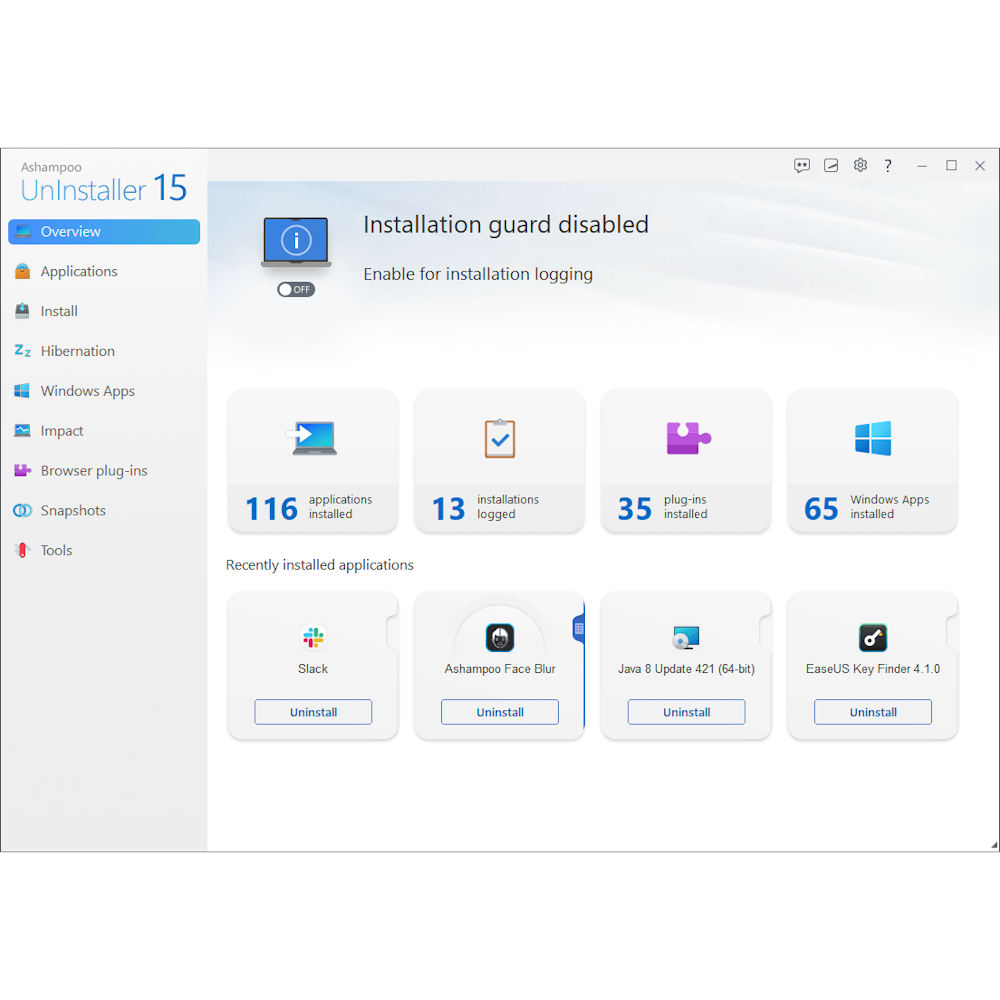1000x1000 pixels.
Task: Open the feedback speech-bubble icon
Action: pos(802,165)
